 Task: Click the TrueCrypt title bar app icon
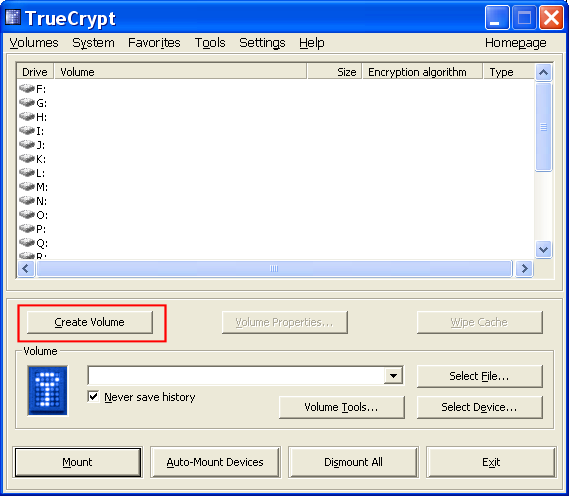[x=13, y=17]
